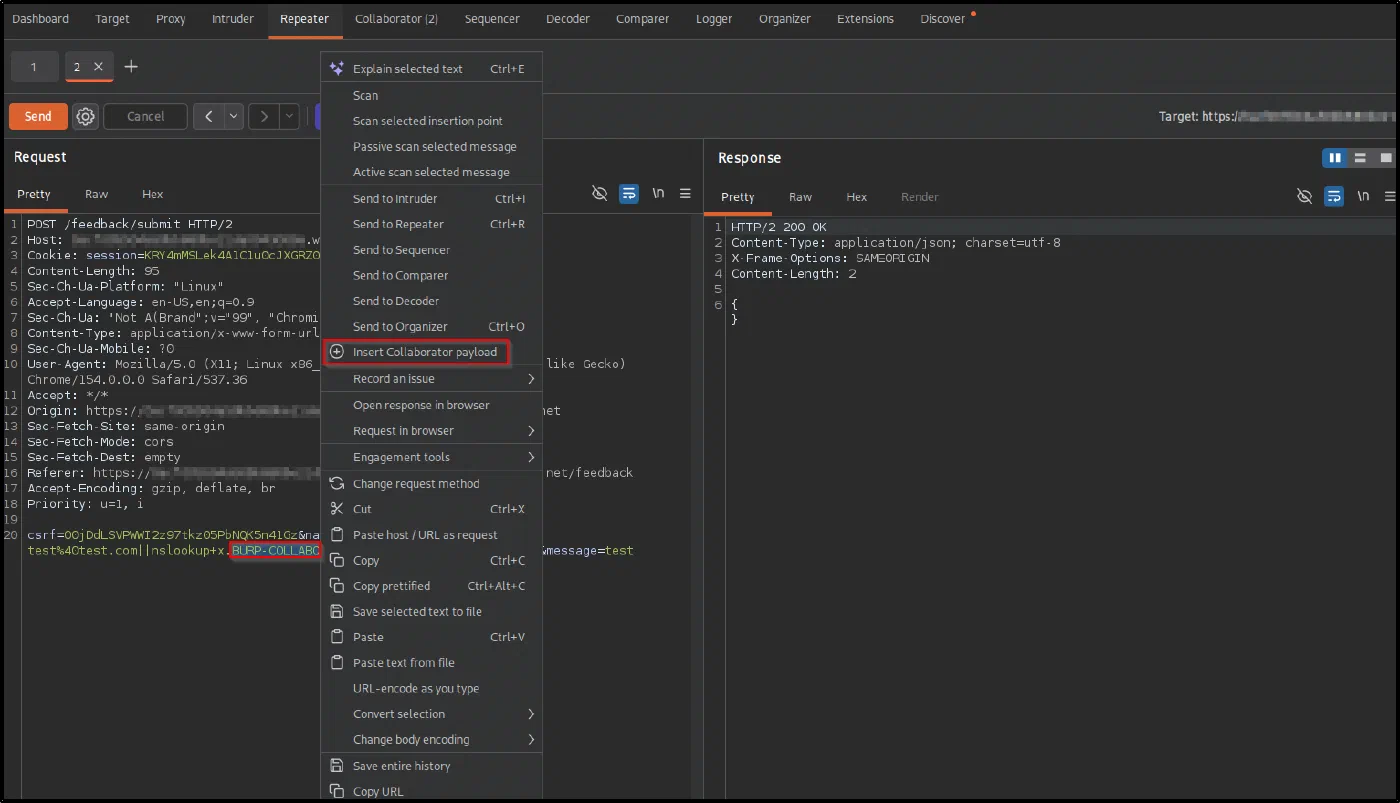Select combined layout view icon

1385,158
